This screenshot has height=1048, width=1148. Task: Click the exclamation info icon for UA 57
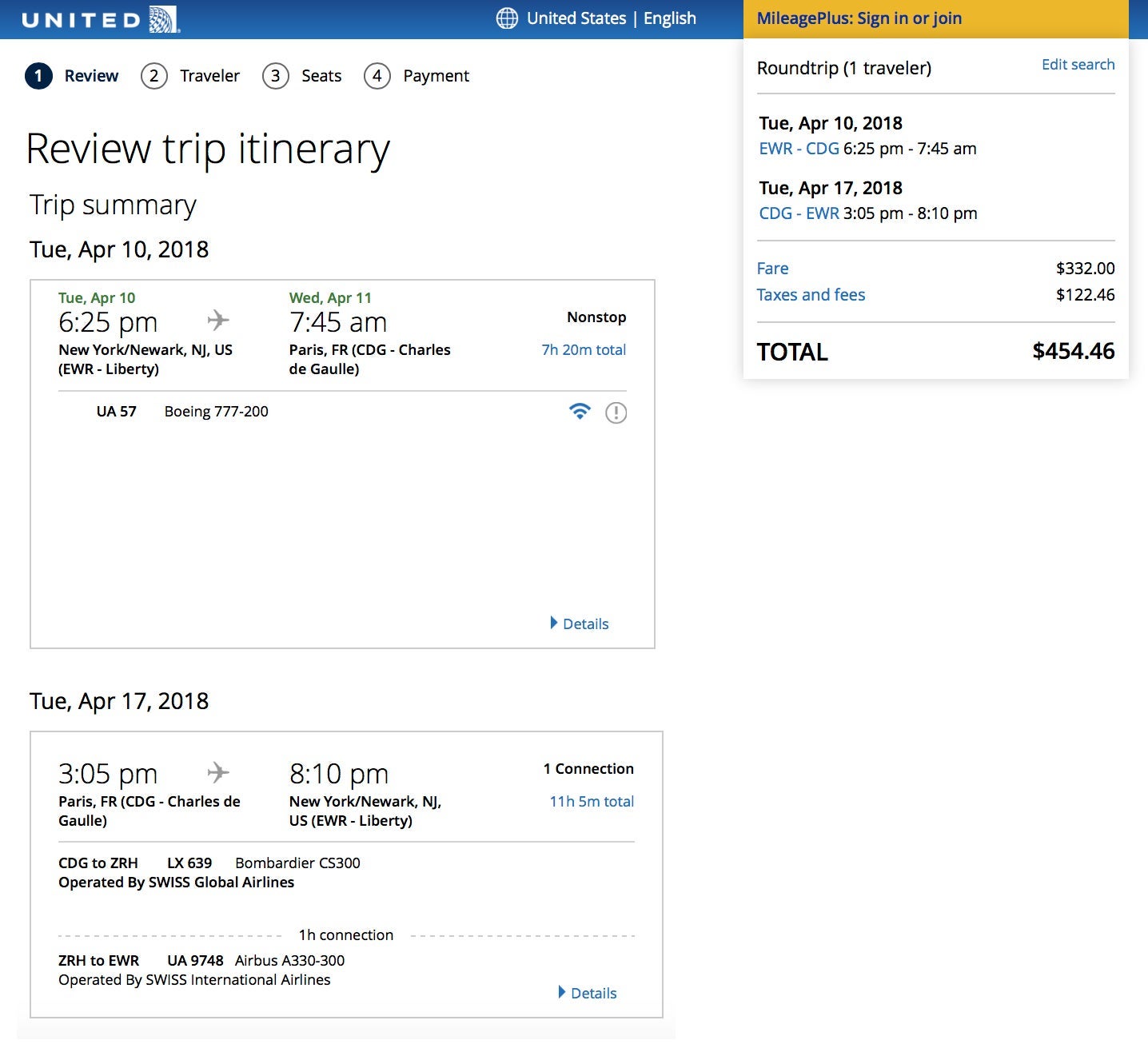(x=616, y=412)
